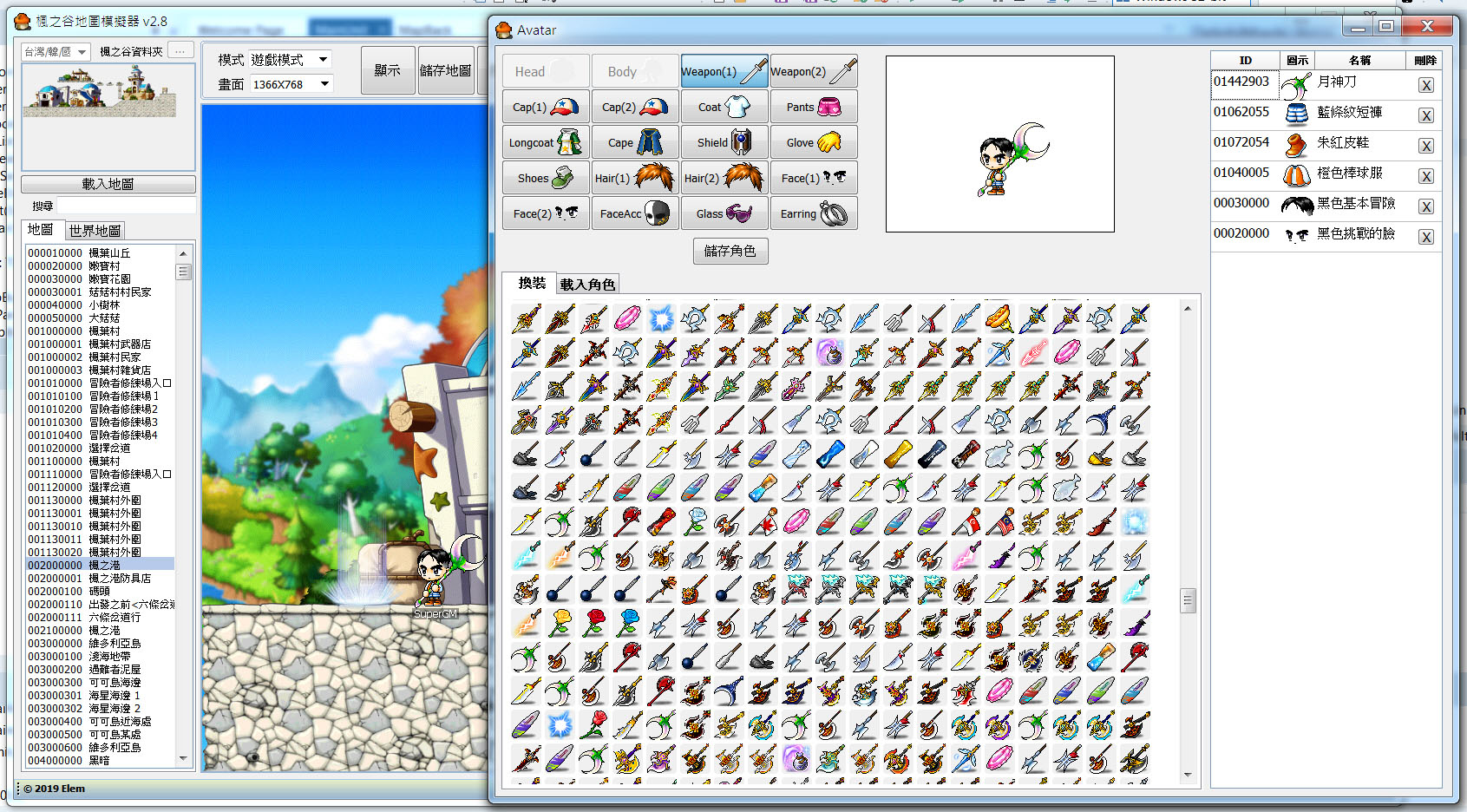Click the 儲存角色 button
This screenshot has width=1467, height=812.
730,251
